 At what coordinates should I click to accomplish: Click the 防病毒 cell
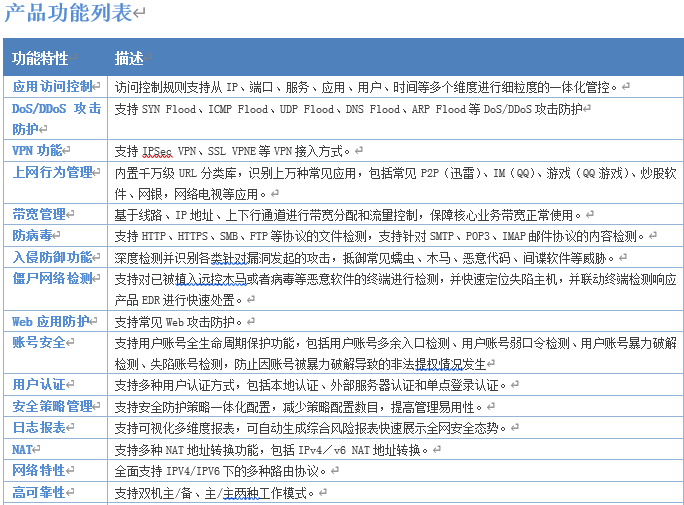tap(55, 235)
